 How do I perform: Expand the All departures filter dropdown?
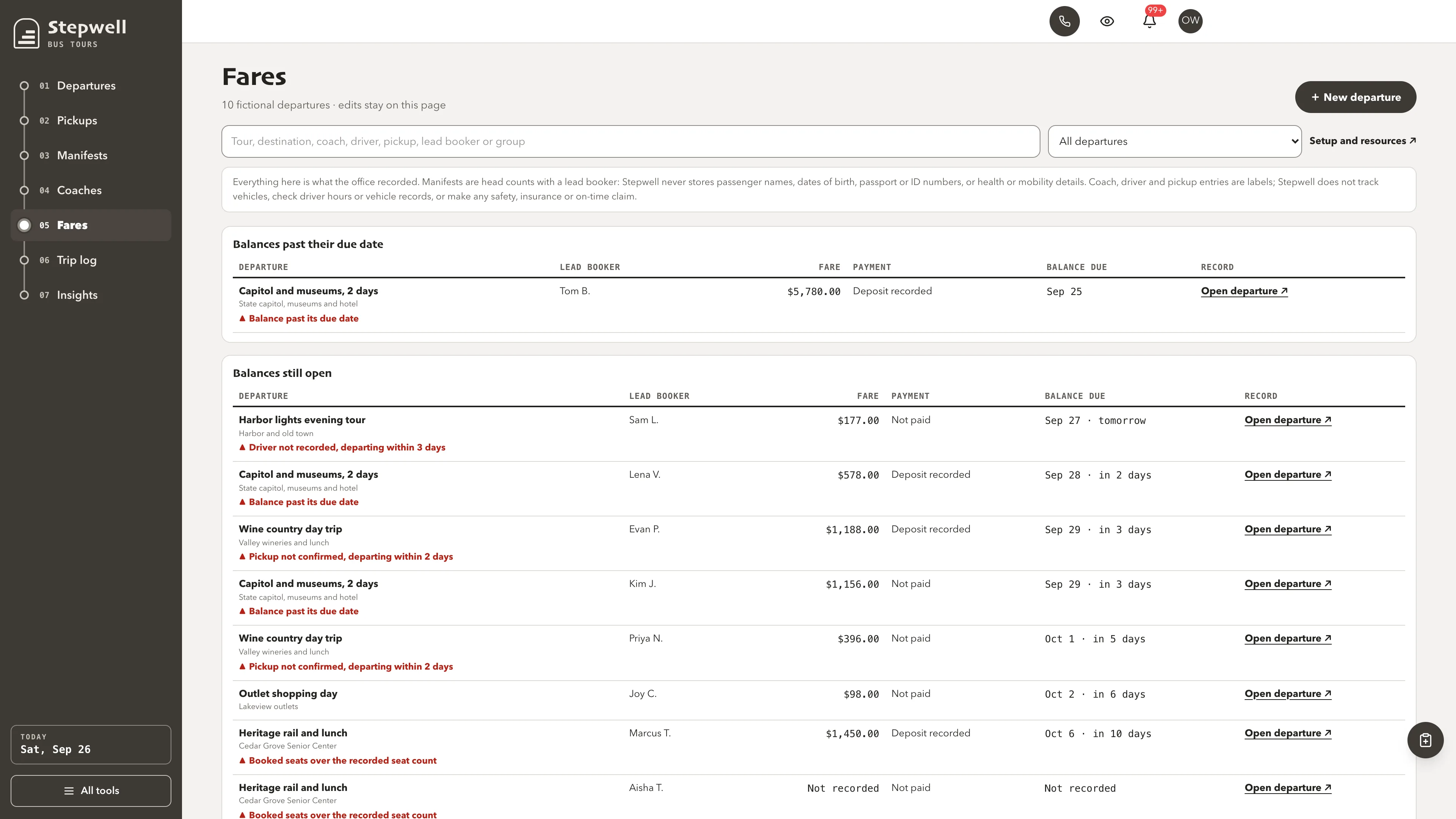(x=1175, y=141)
